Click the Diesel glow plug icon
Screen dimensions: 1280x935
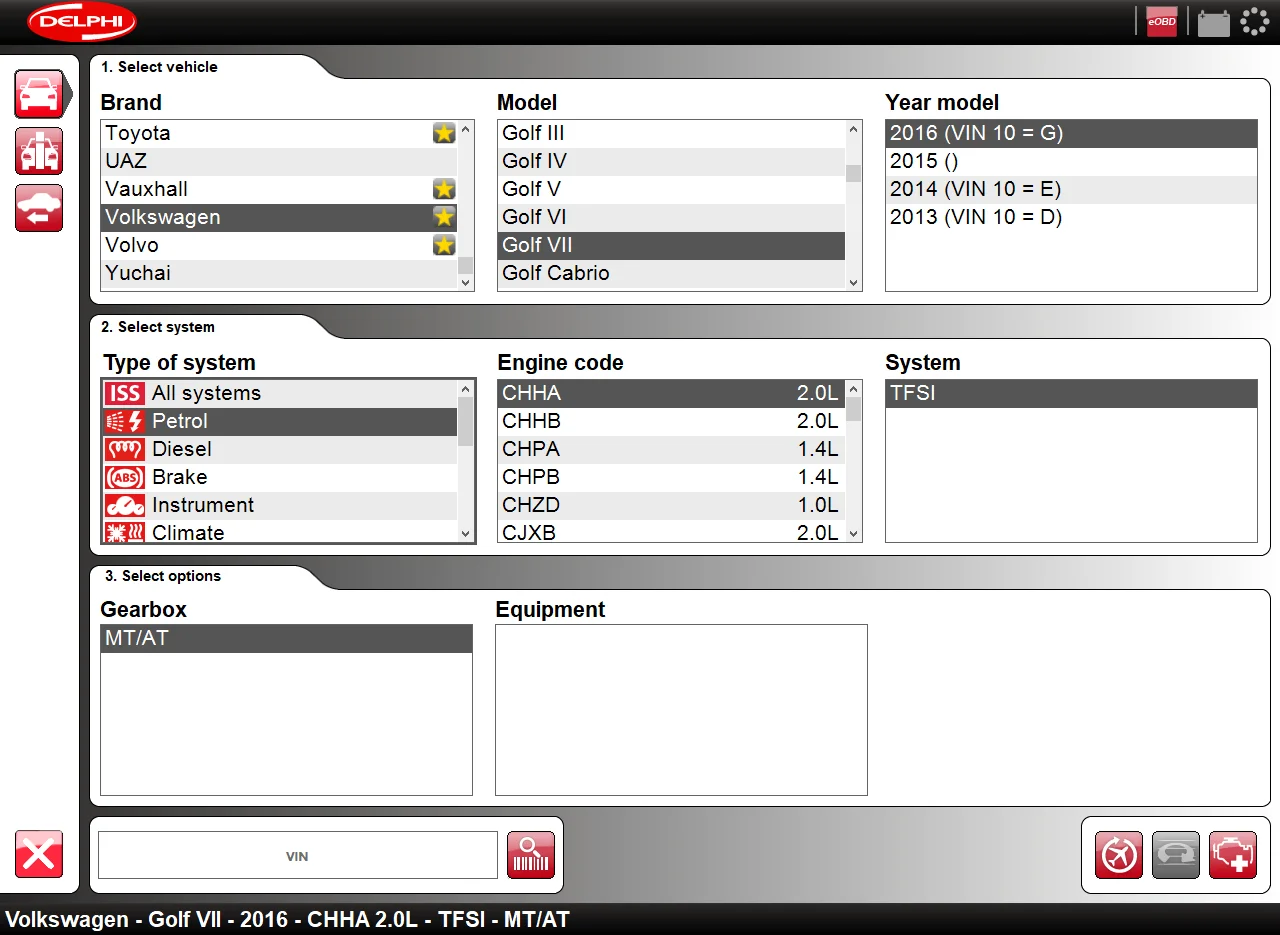coord(124,449)
